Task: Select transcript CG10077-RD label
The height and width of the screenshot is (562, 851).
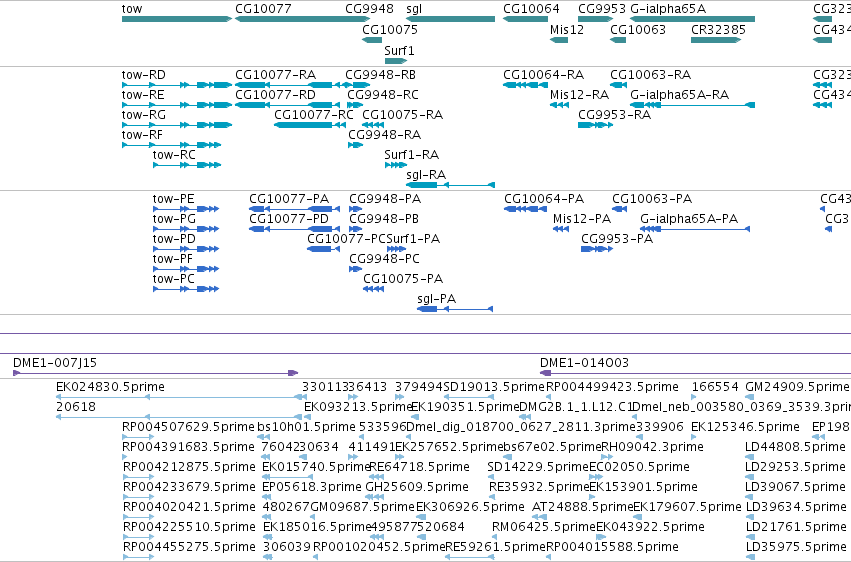Action: coord(276,95)
